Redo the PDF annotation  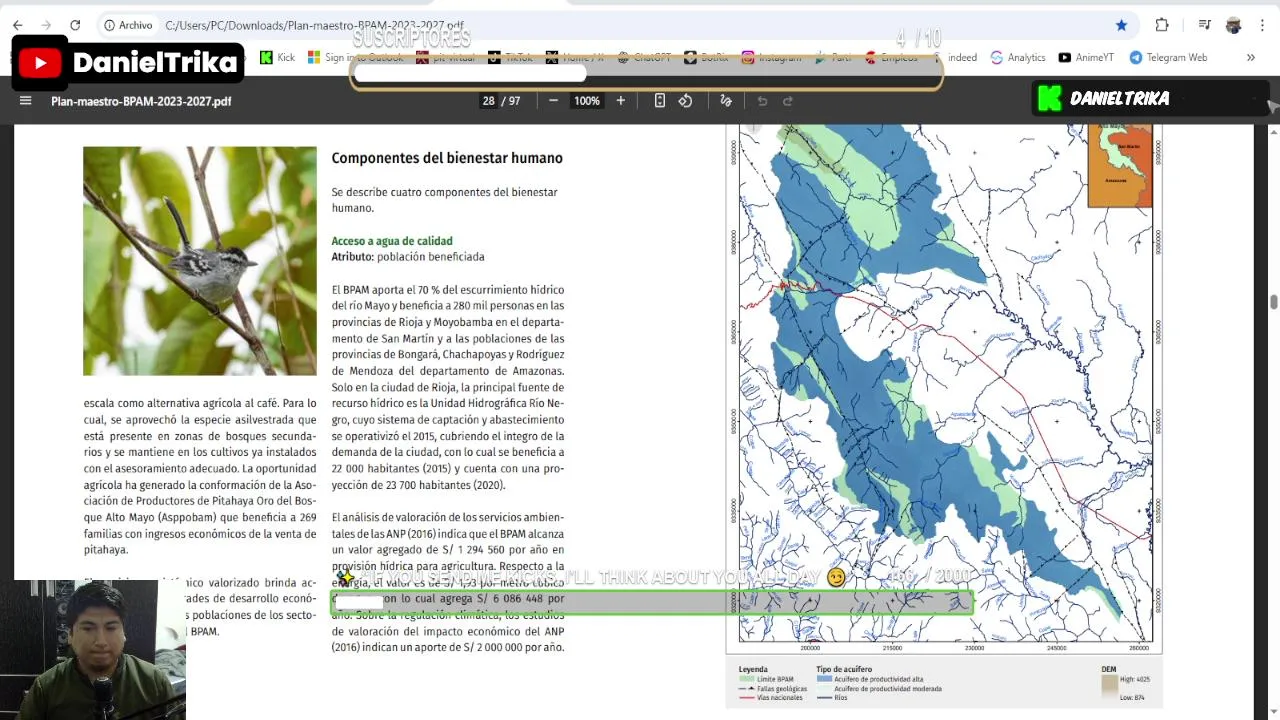click(x=787, y=101)
